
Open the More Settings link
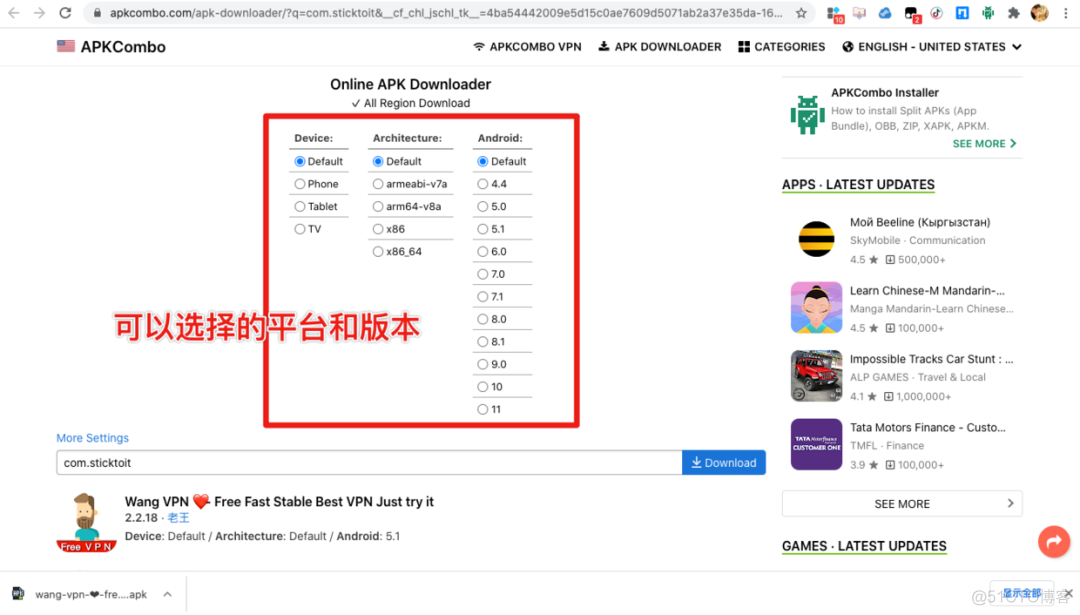pos(92,438)
